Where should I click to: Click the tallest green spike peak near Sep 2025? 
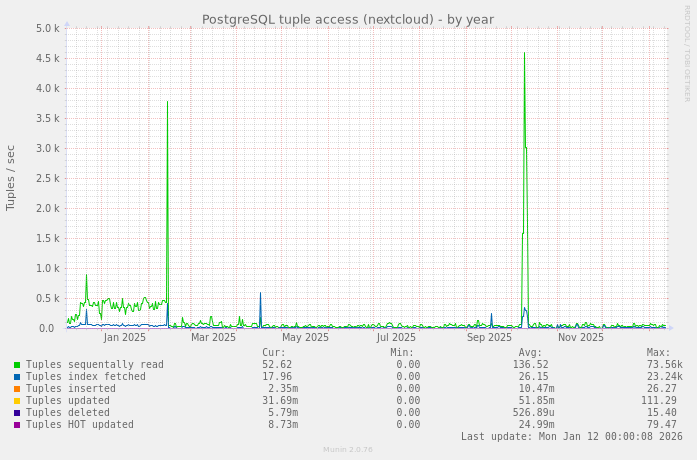coord(525,53)
